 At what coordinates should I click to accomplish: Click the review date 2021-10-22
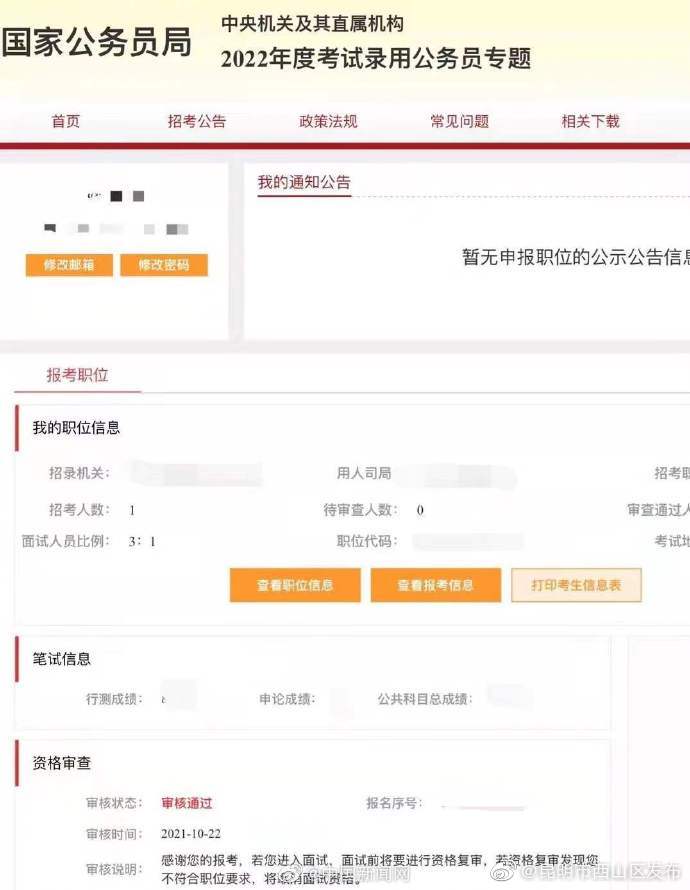coord(191,834)
